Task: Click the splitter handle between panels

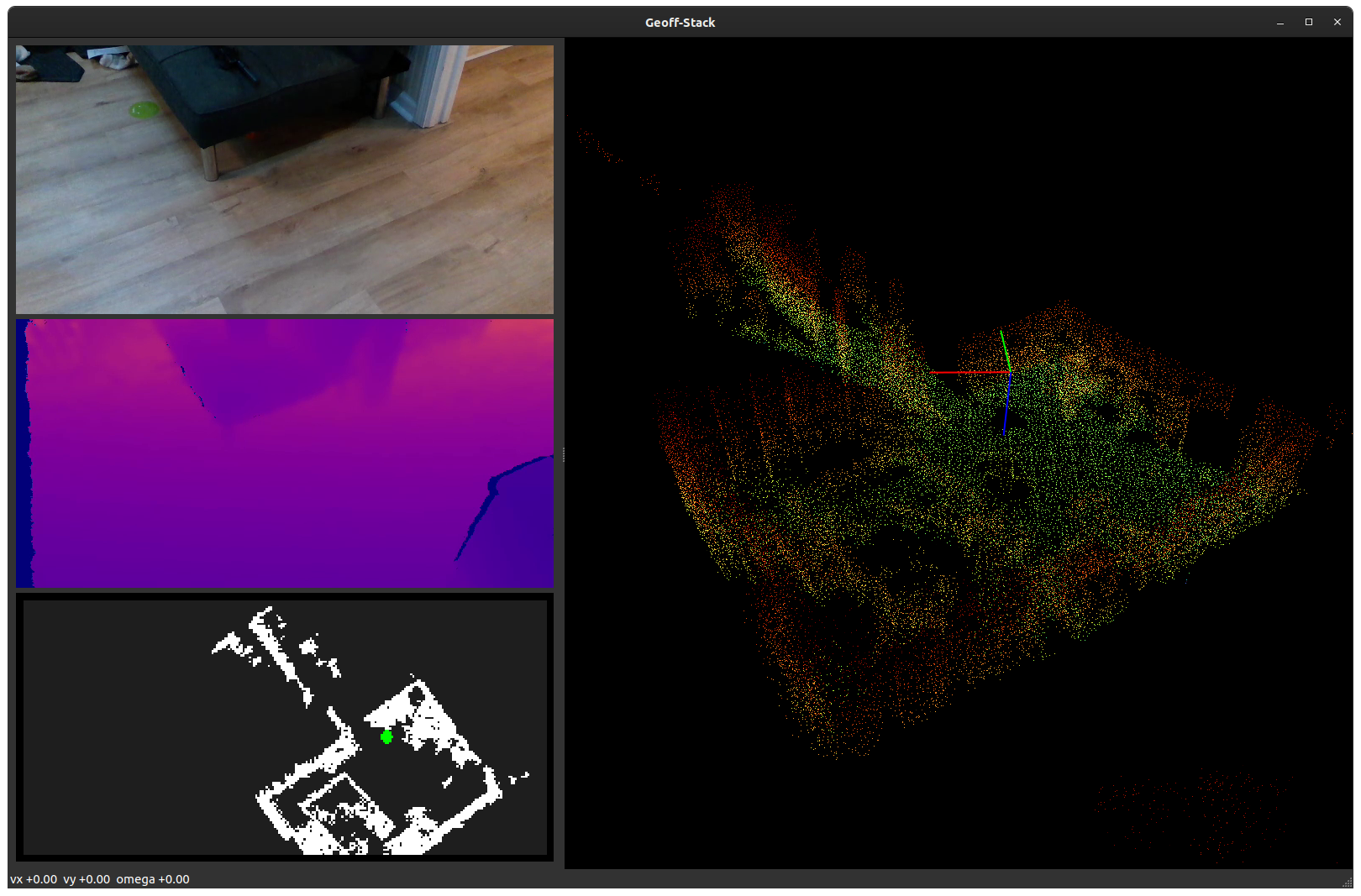Action: 563,454
